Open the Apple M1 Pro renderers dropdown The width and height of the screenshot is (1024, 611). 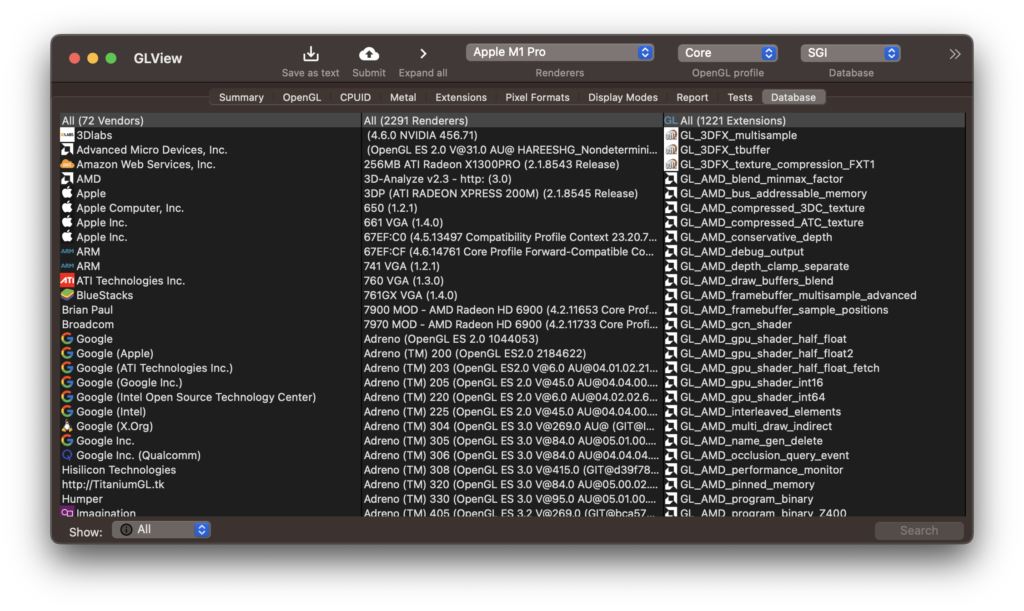pyautogui.click(x=560, y=52)
